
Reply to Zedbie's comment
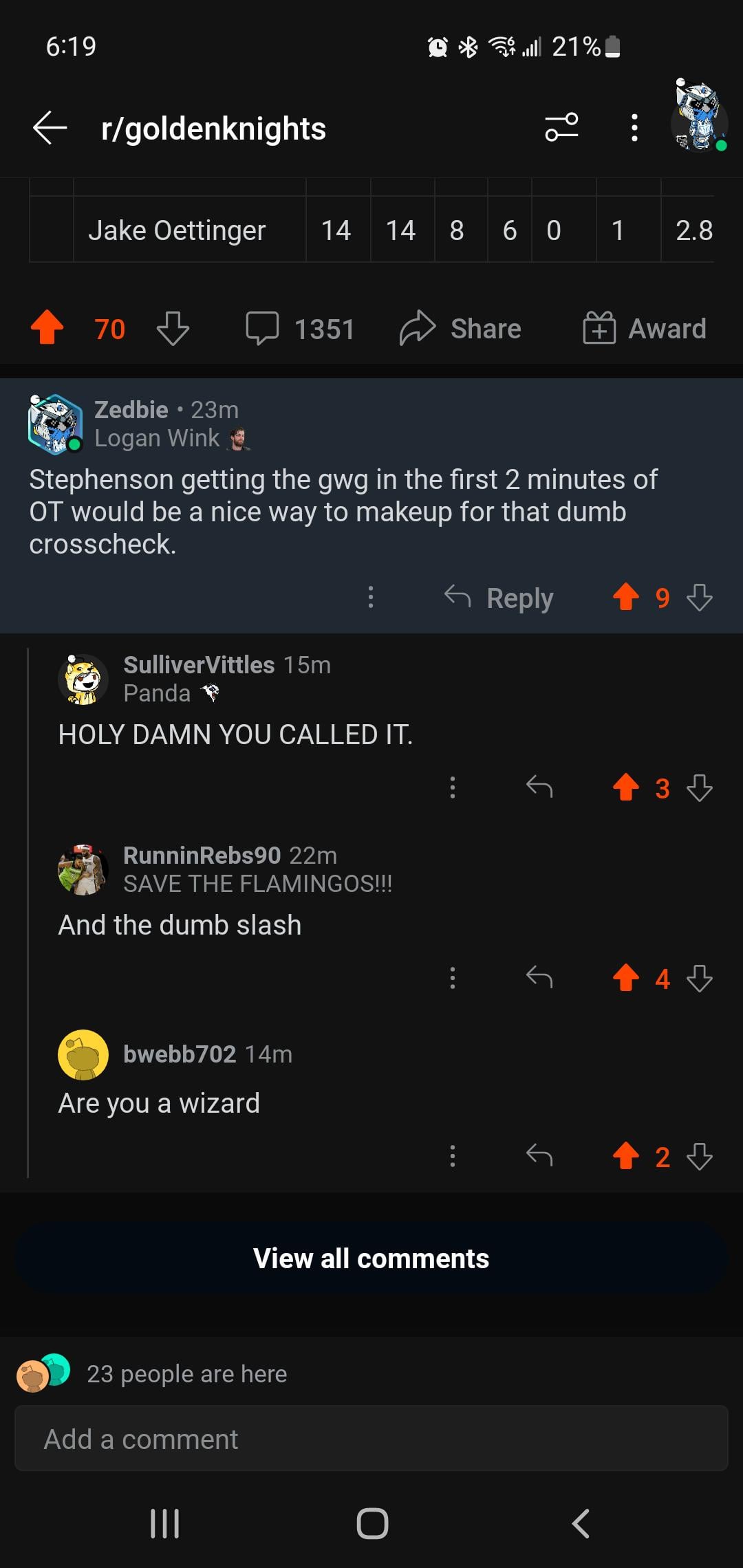click(x=499, y=598)
